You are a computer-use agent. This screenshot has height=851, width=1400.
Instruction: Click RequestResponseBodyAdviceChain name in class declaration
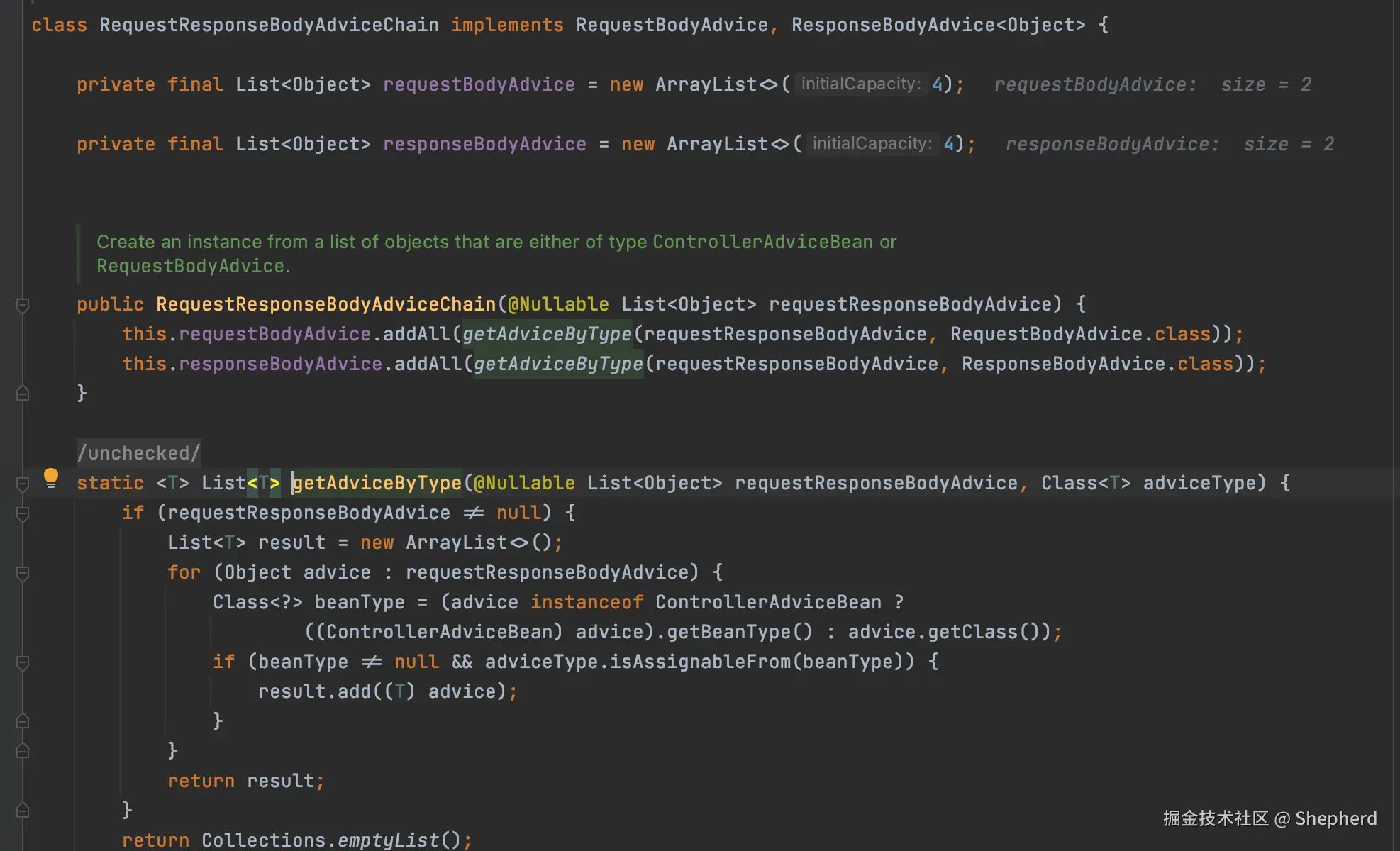coord(269,26)
